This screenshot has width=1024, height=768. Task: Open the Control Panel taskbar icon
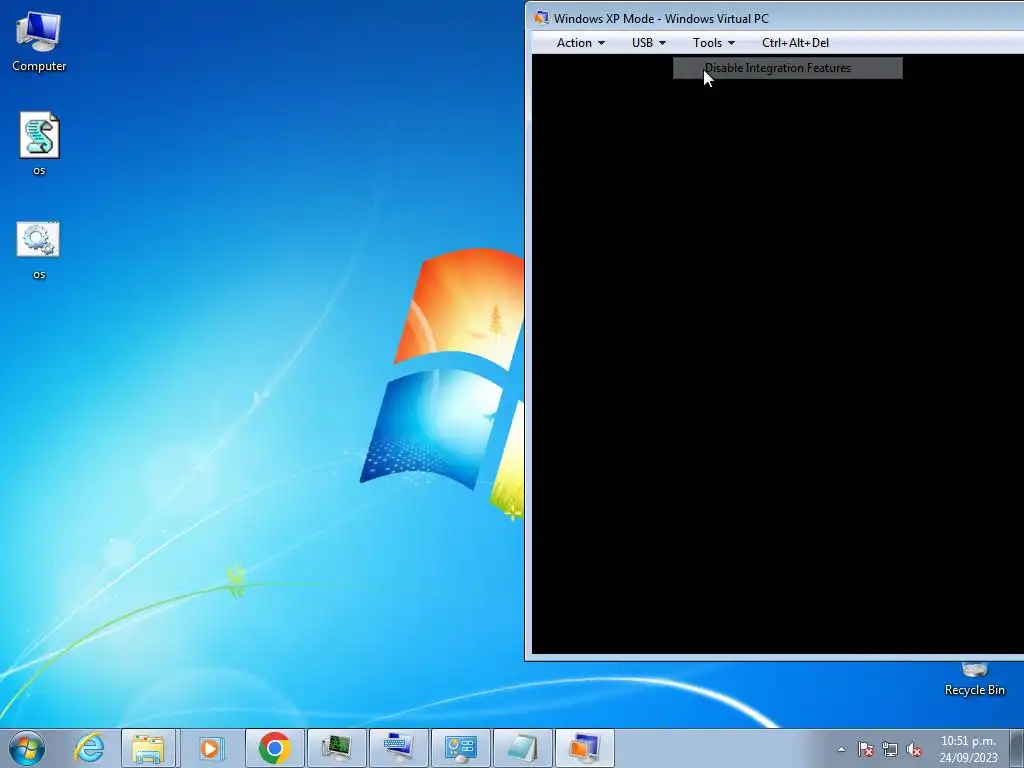tap(460, 748)
